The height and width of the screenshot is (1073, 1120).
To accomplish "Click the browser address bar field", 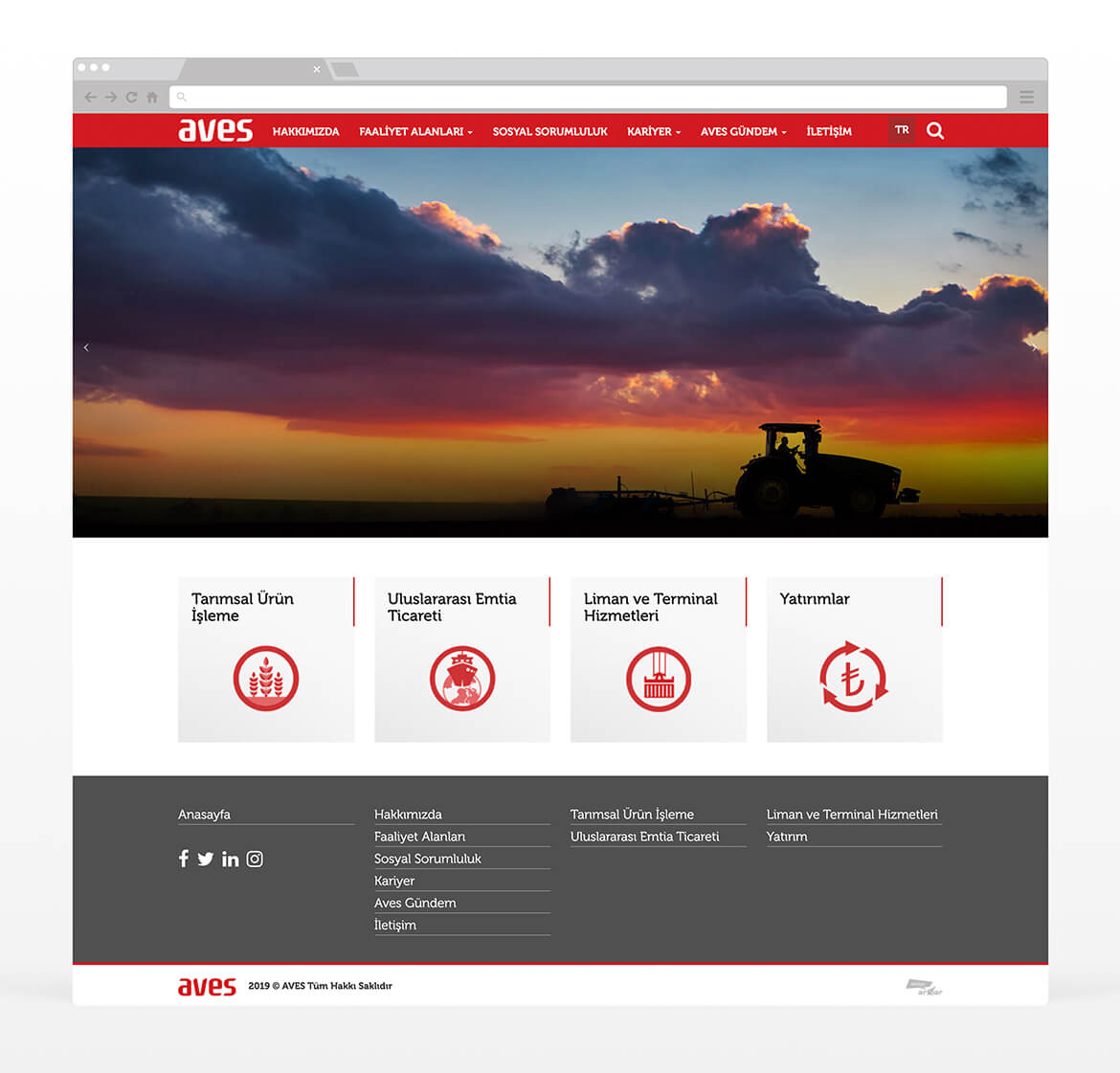I will [588, 98].
